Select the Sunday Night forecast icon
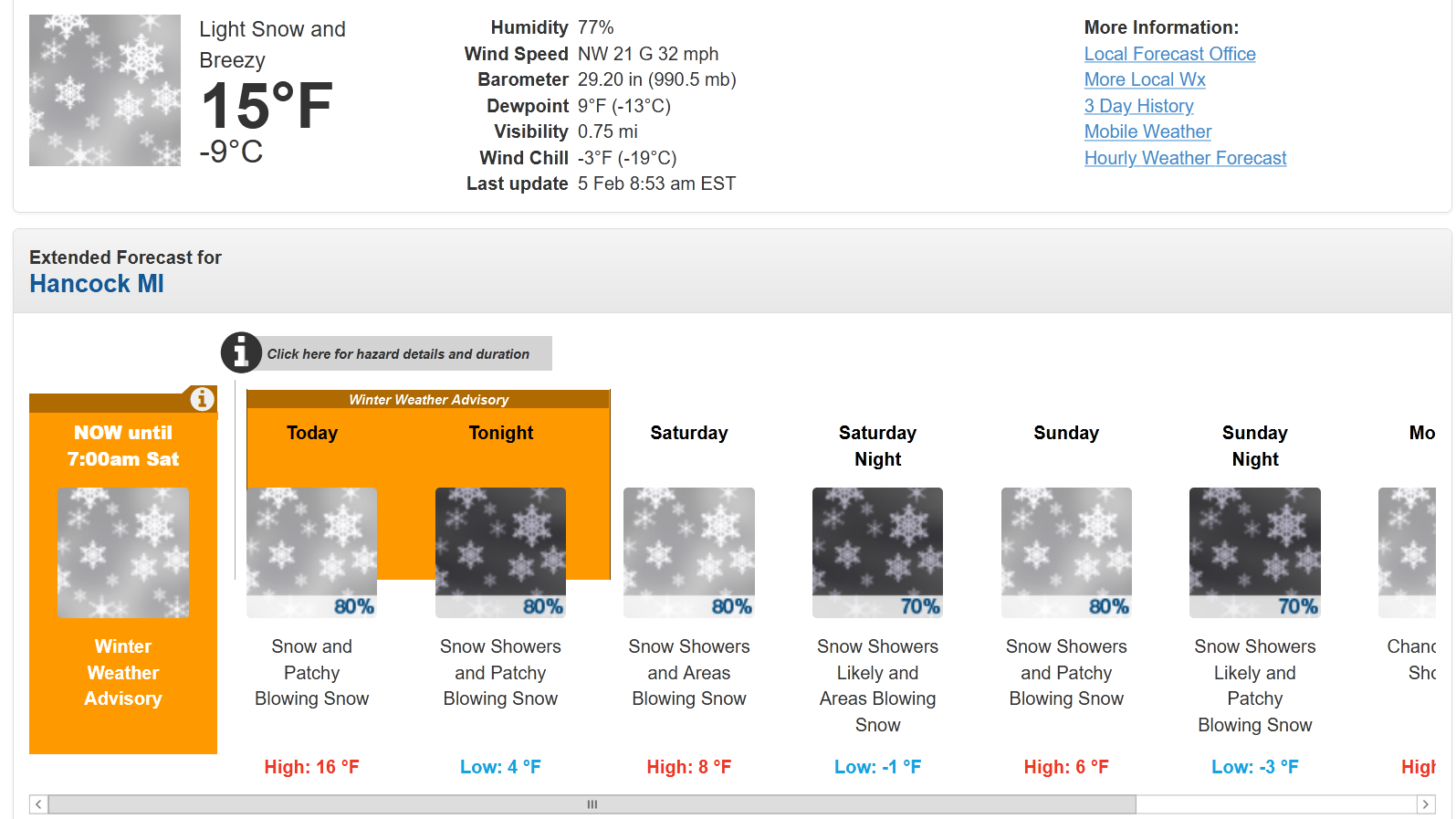The width and height of the screenshot is (1456, 819). click(1255, 552)
